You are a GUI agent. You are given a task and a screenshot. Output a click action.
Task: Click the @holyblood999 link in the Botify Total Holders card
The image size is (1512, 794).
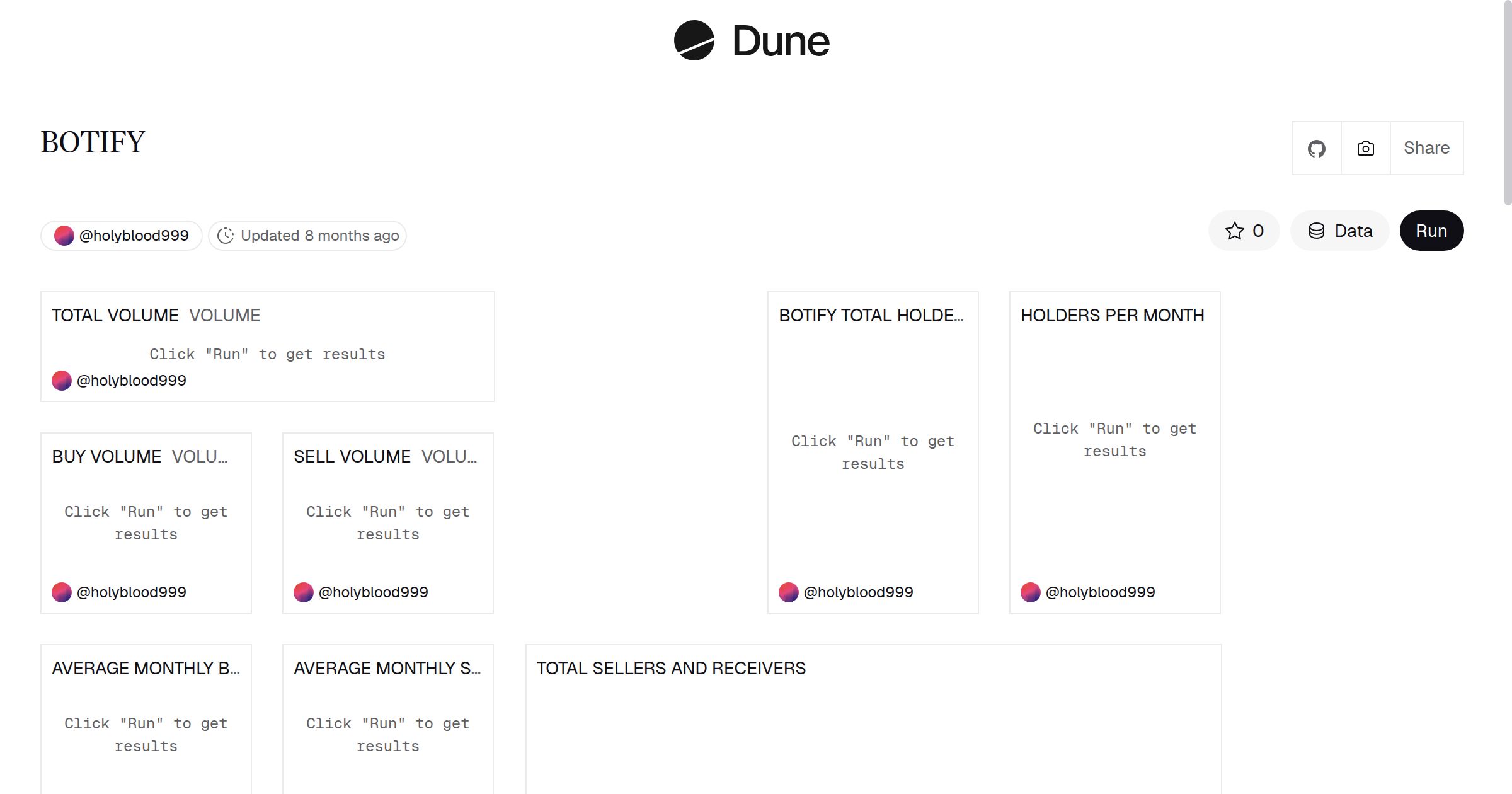point(858,592)
